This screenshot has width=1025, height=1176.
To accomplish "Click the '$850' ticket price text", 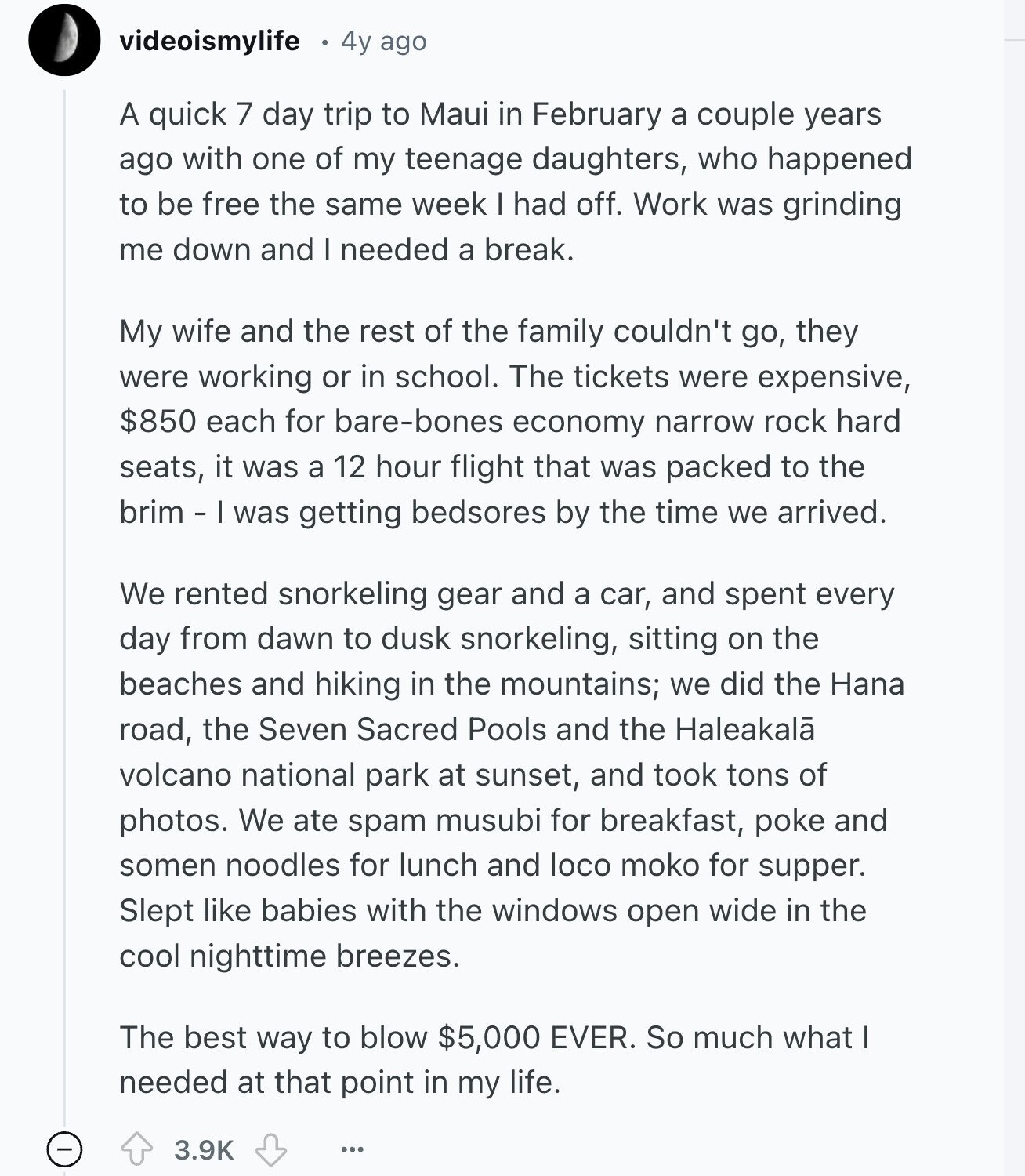I will 158,421.
